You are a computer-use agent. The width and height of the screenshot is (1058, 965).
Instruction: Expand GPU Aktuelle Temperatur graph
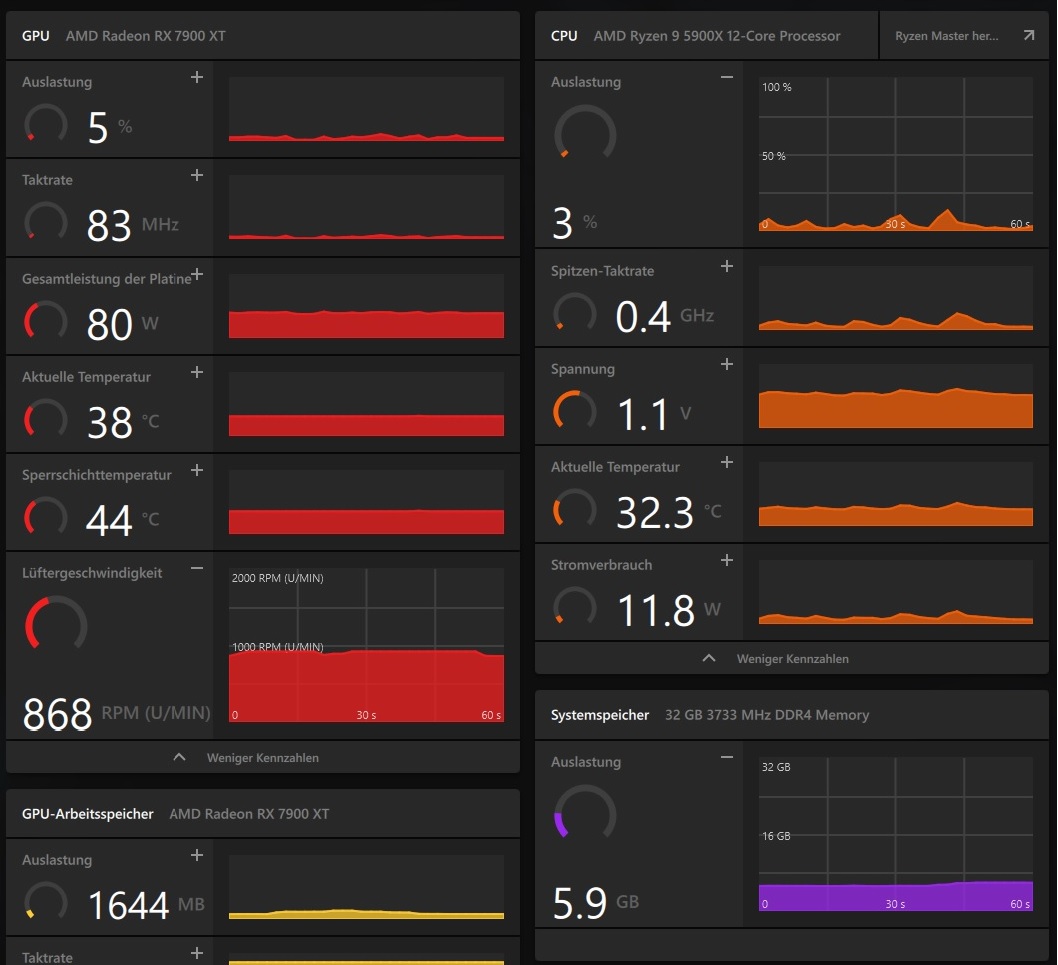tap(196, 372)
